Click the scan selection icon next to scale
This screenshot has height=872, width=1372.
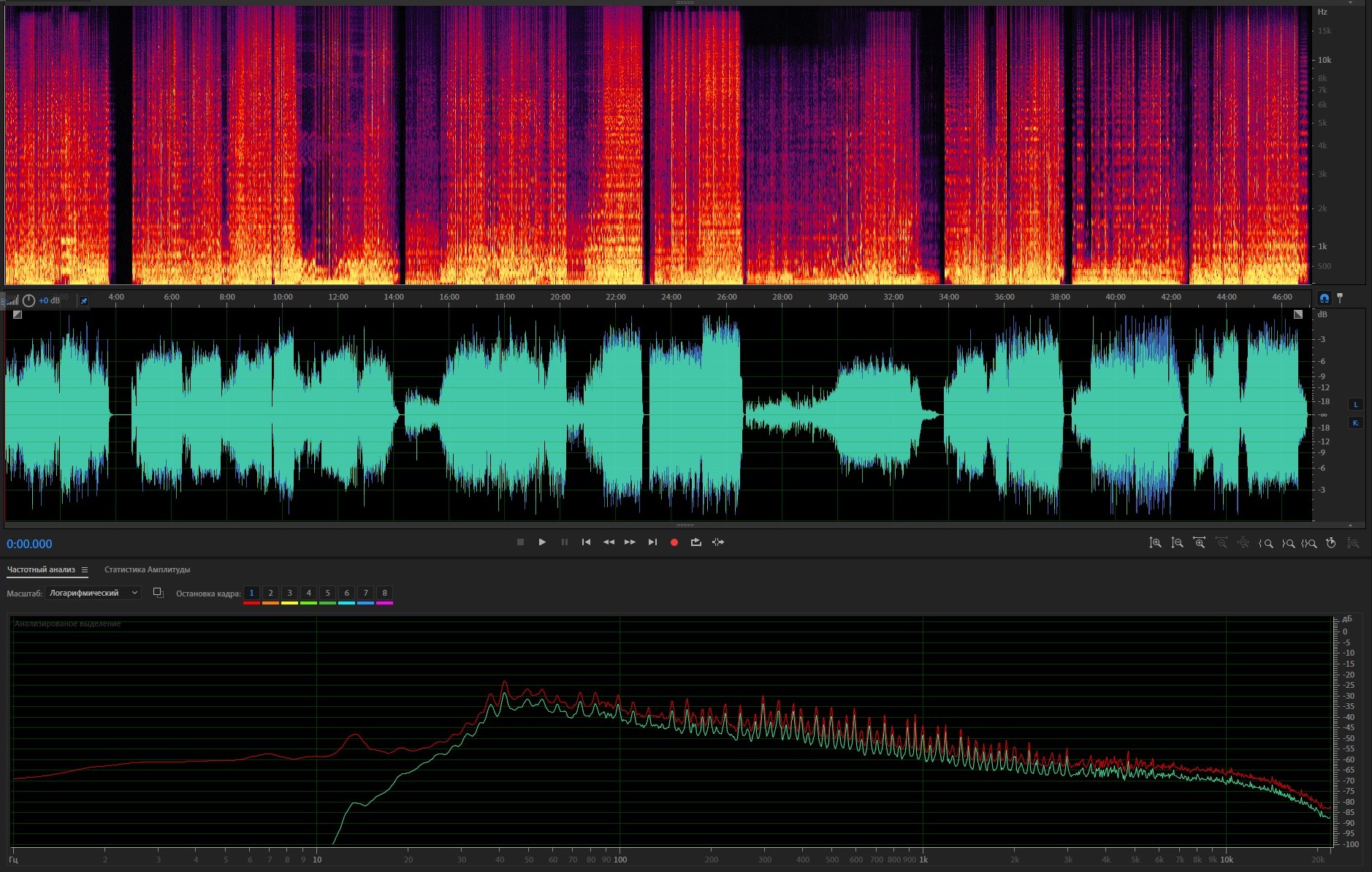coord(158,593)
